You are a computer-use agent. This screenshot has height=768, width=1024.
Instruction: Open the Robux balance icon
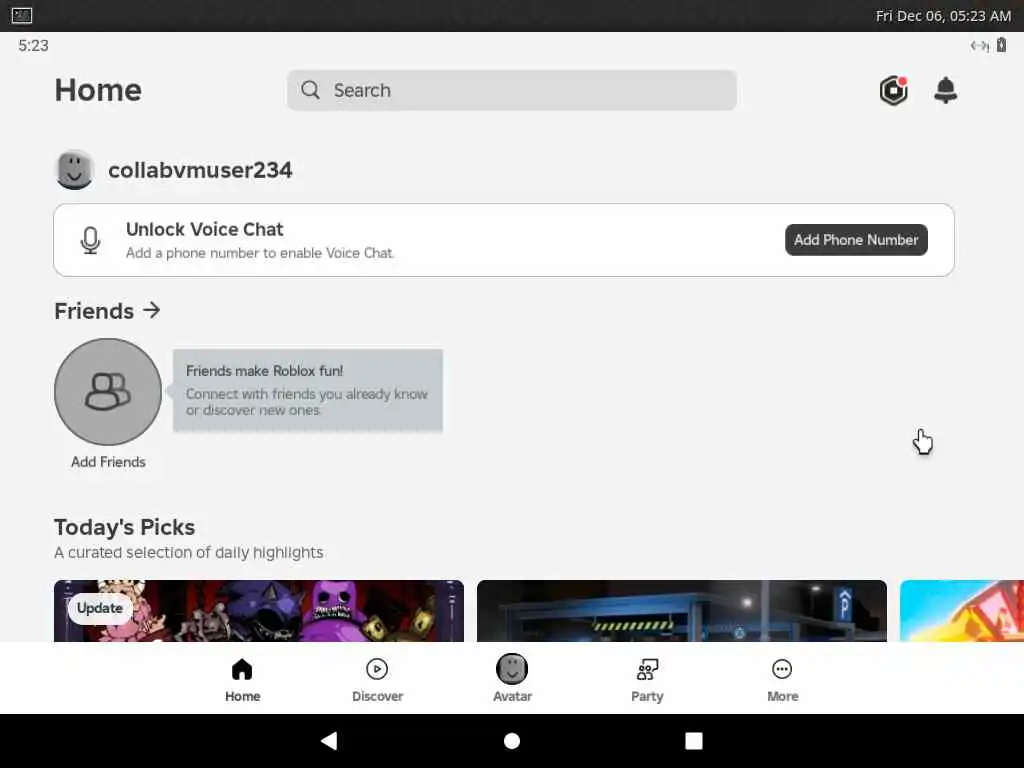(893, 90)
